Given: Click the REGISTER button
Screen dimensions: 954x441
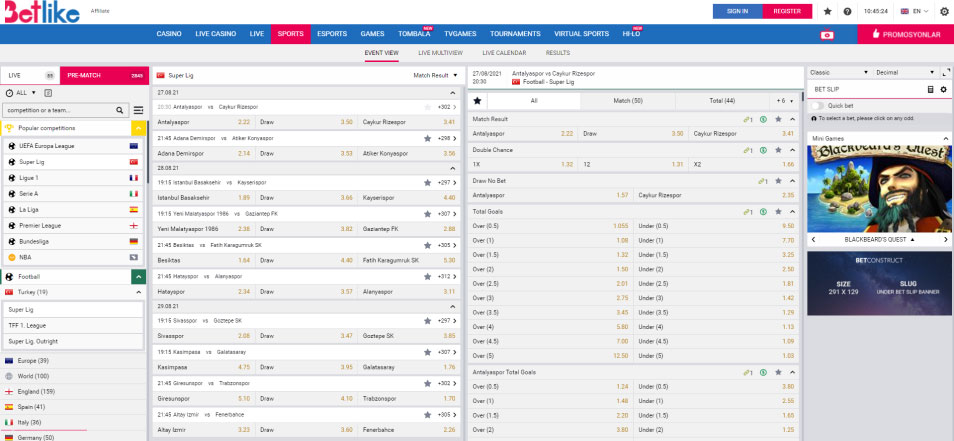Looking at the screenshot, I should click(x=787, y=11).
